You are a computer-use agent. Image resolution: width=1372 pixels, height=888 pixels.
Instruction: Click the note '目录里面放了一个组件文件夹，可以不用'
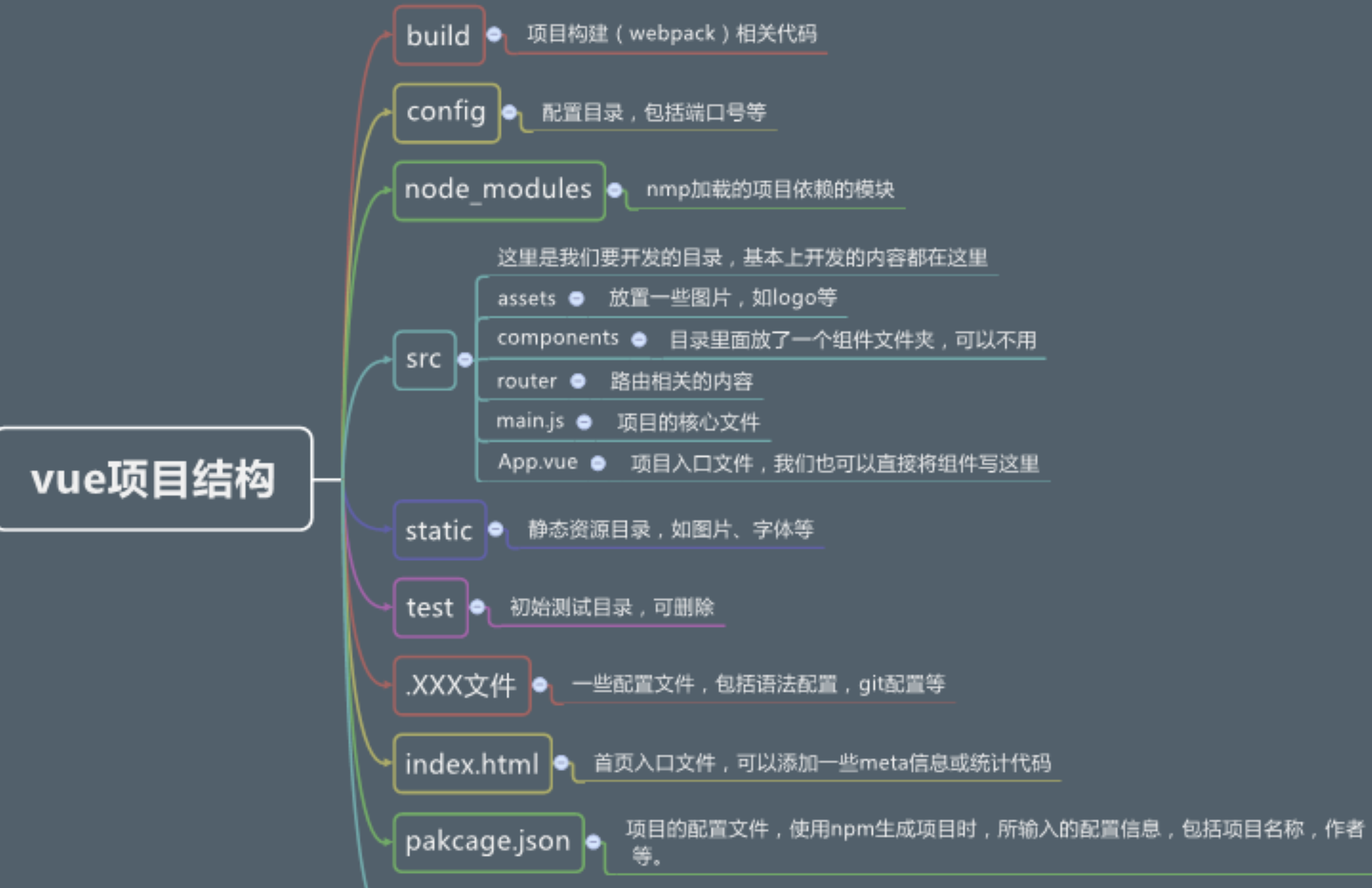click(853, 340)
